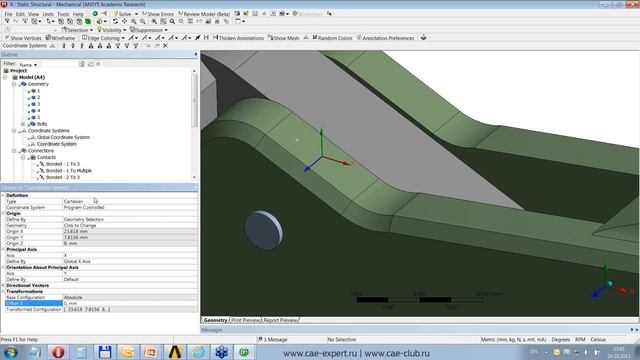Click the Opera icon in taskbar

58,352
